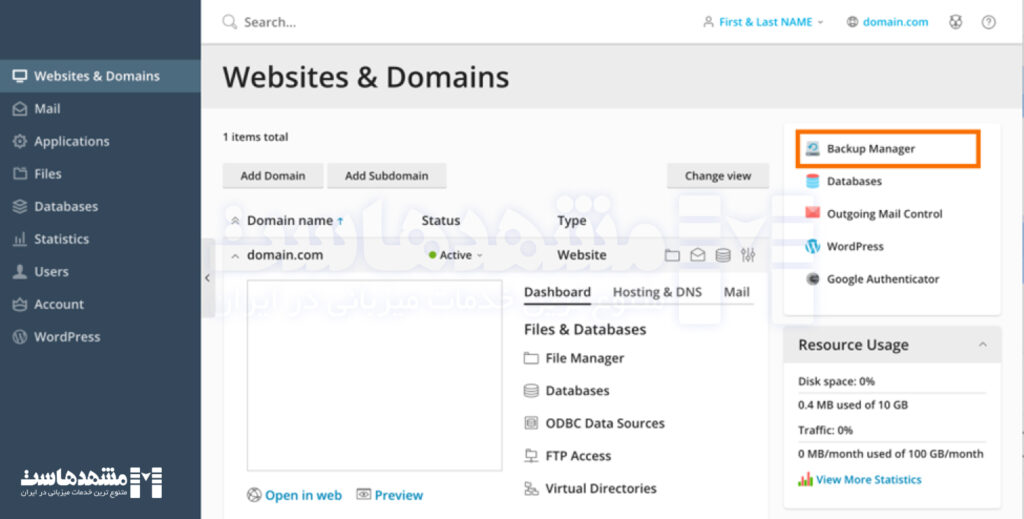Screen dimensions: 1024x519
Task: Sort by the Domain name column header
Action: tap(289, 220)
